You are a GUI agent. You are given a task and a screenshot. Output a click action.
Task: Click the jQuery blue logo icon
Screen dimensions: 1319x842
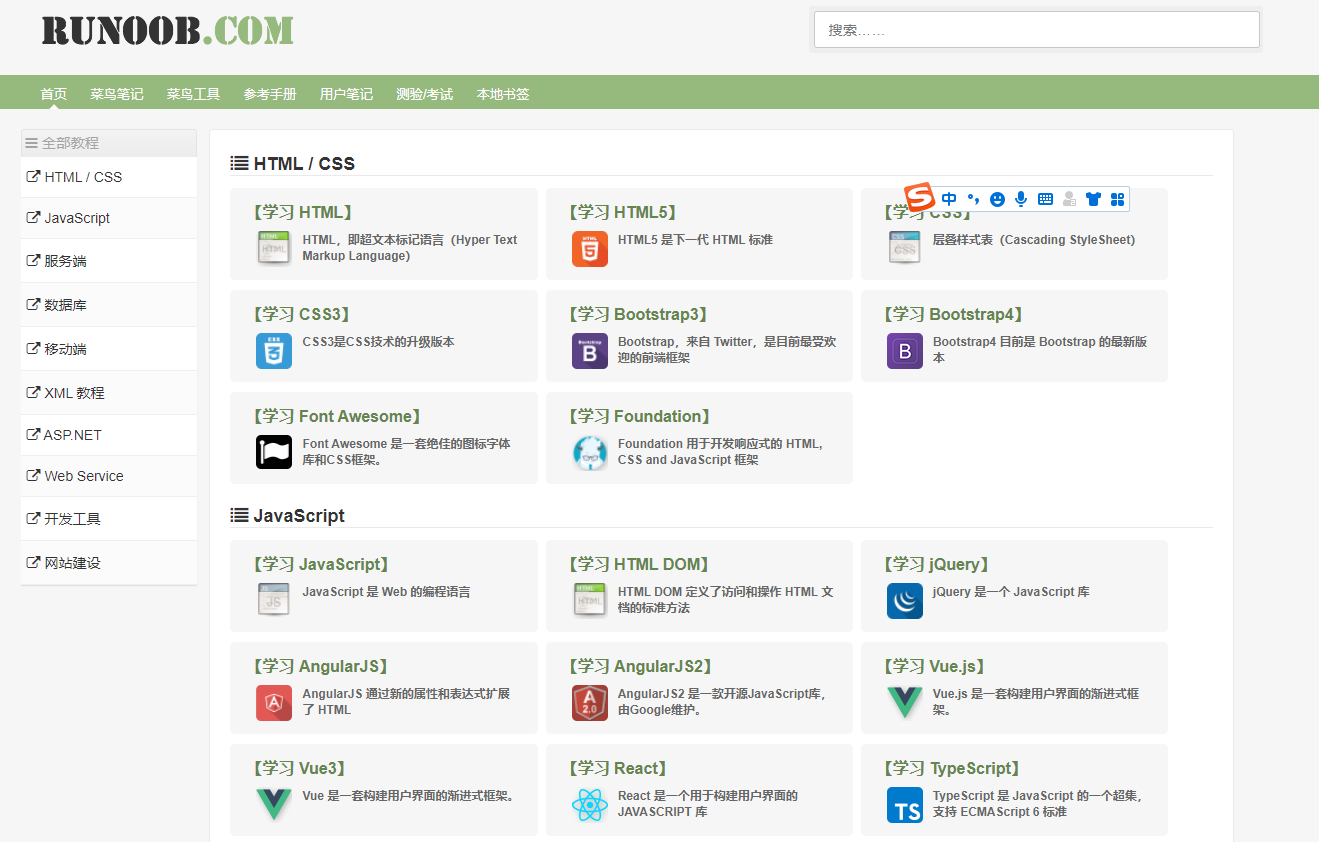point(904,601)
